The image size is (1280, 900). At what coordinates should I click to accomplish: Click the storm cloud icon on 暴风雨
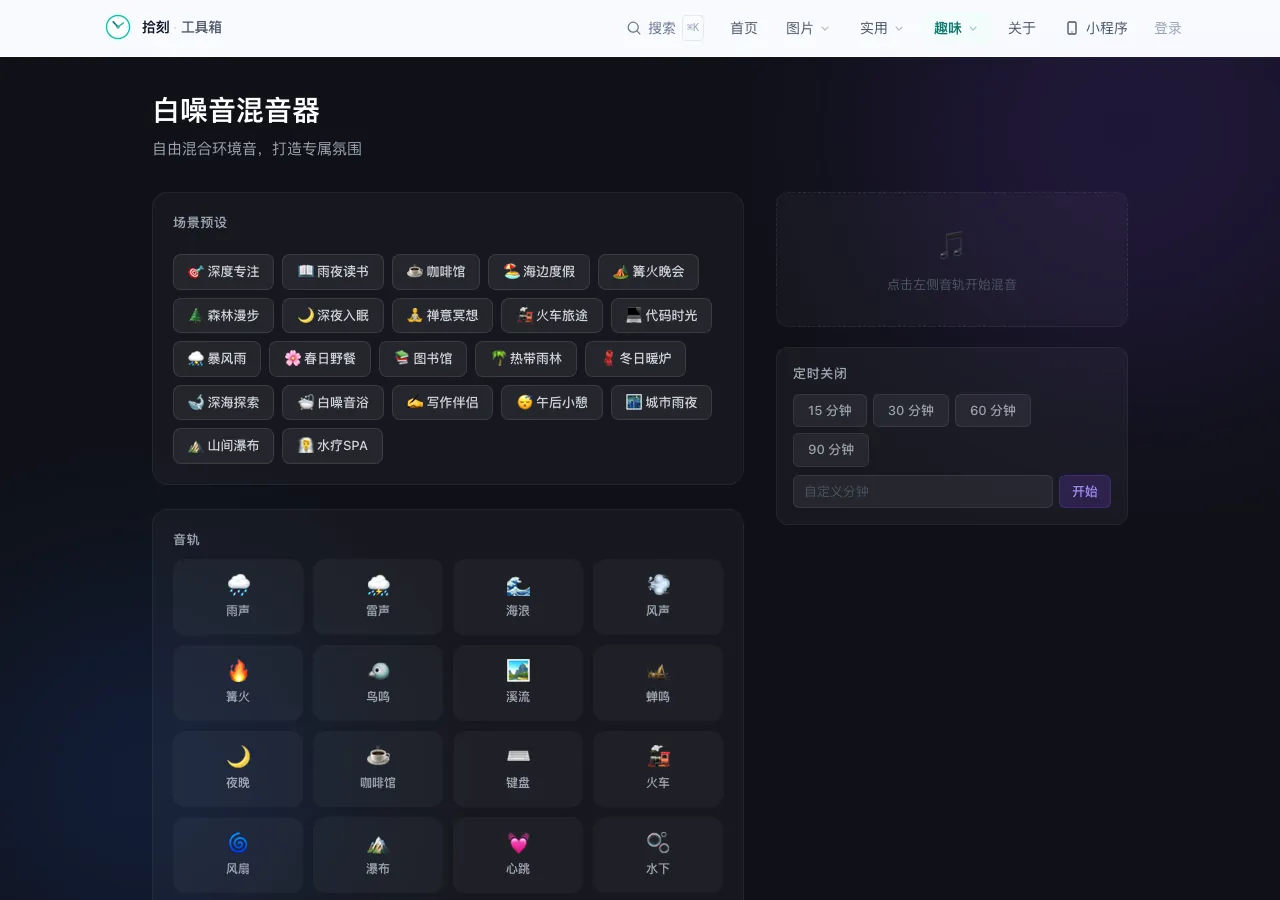pos(196,358)
